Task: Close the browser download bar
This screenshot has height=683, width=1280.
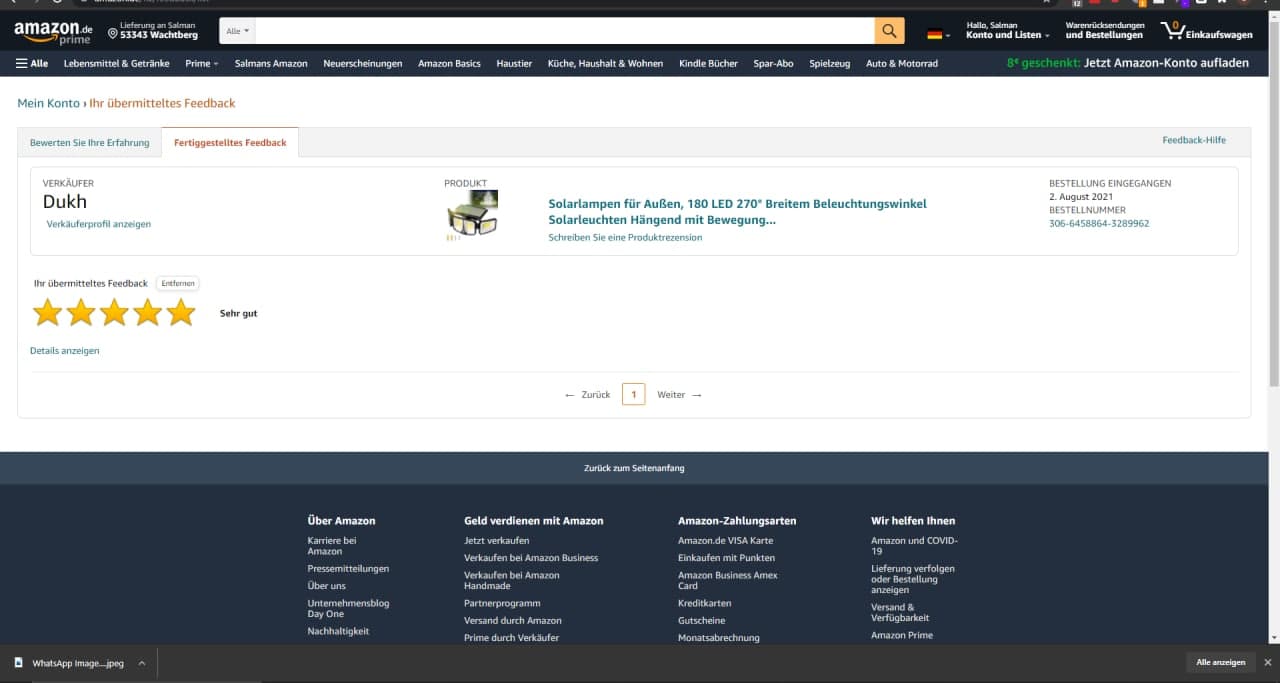Action: (x=1267, y=662)
